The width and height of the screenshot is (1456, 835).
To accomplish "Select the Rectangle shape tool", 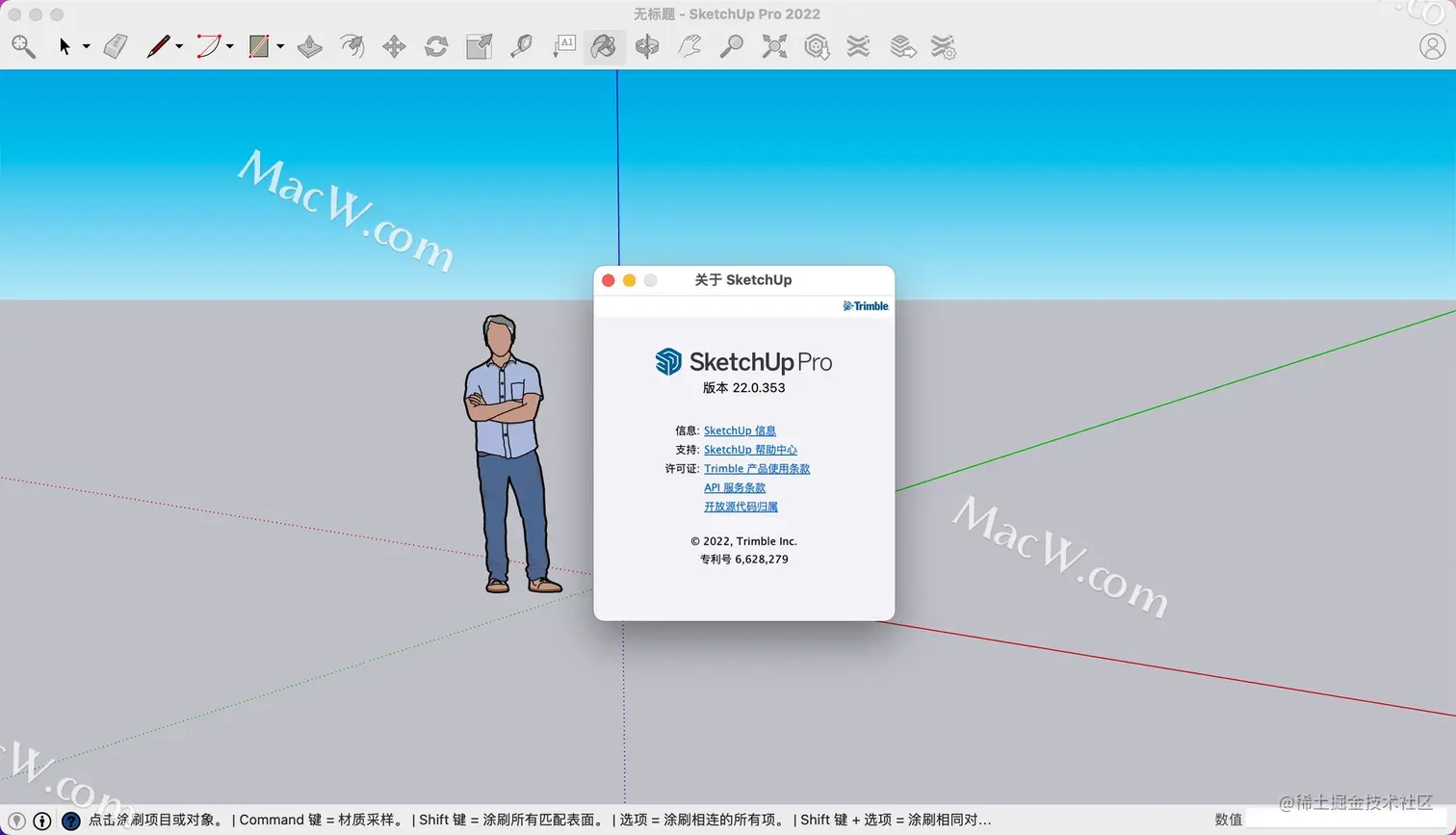I will tap(259, 46).
